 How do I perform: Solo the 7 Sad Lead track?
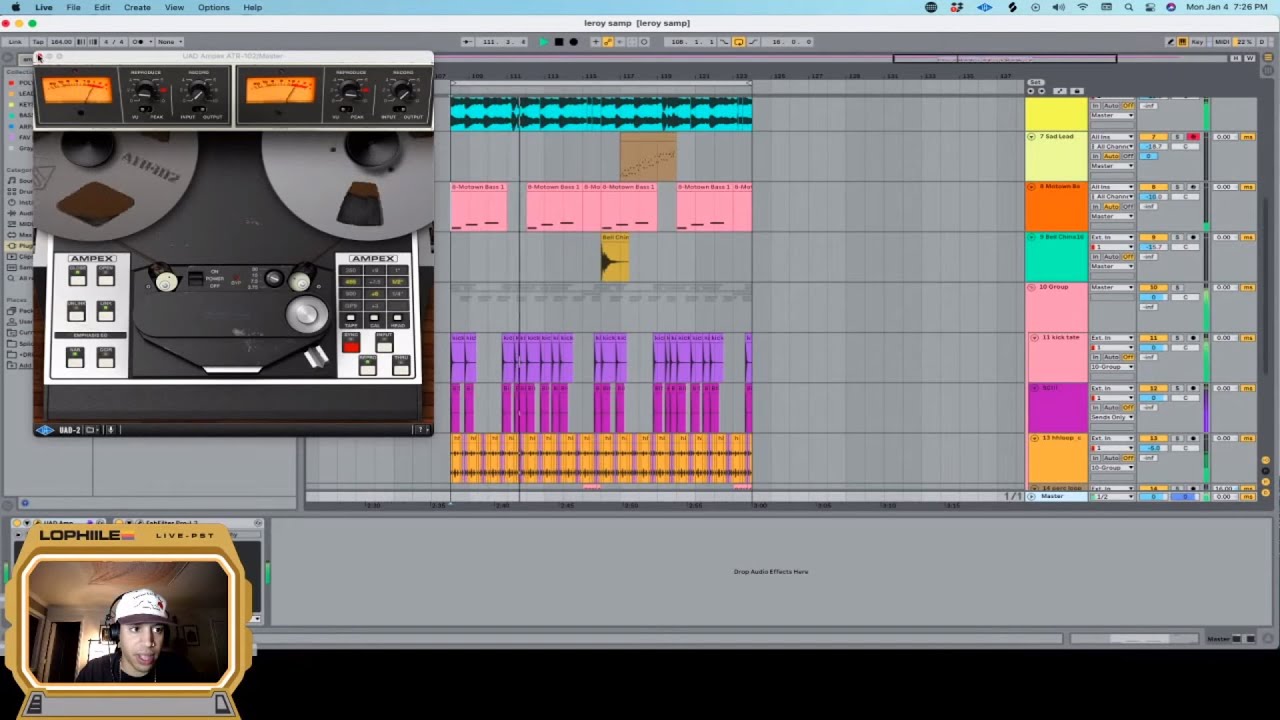tap(1177, 137)
